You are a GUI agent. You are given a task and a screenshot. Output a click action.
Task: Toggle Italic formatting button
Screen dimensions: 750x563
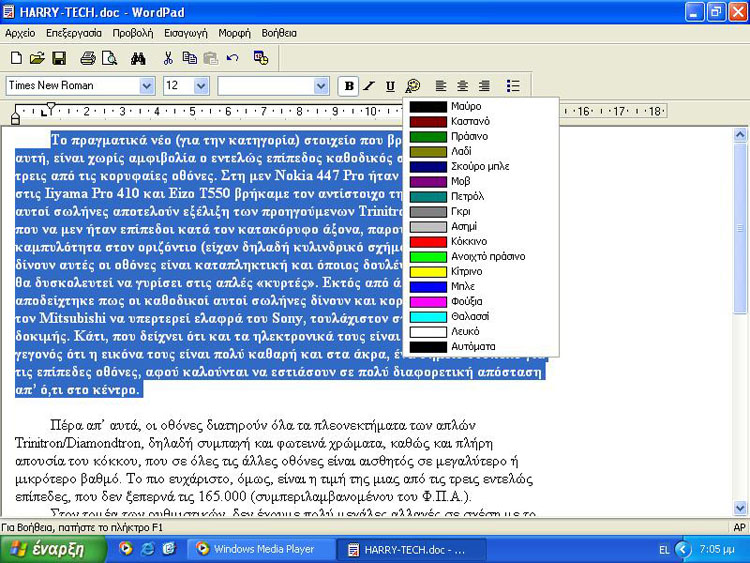click(x=369, y=86)
